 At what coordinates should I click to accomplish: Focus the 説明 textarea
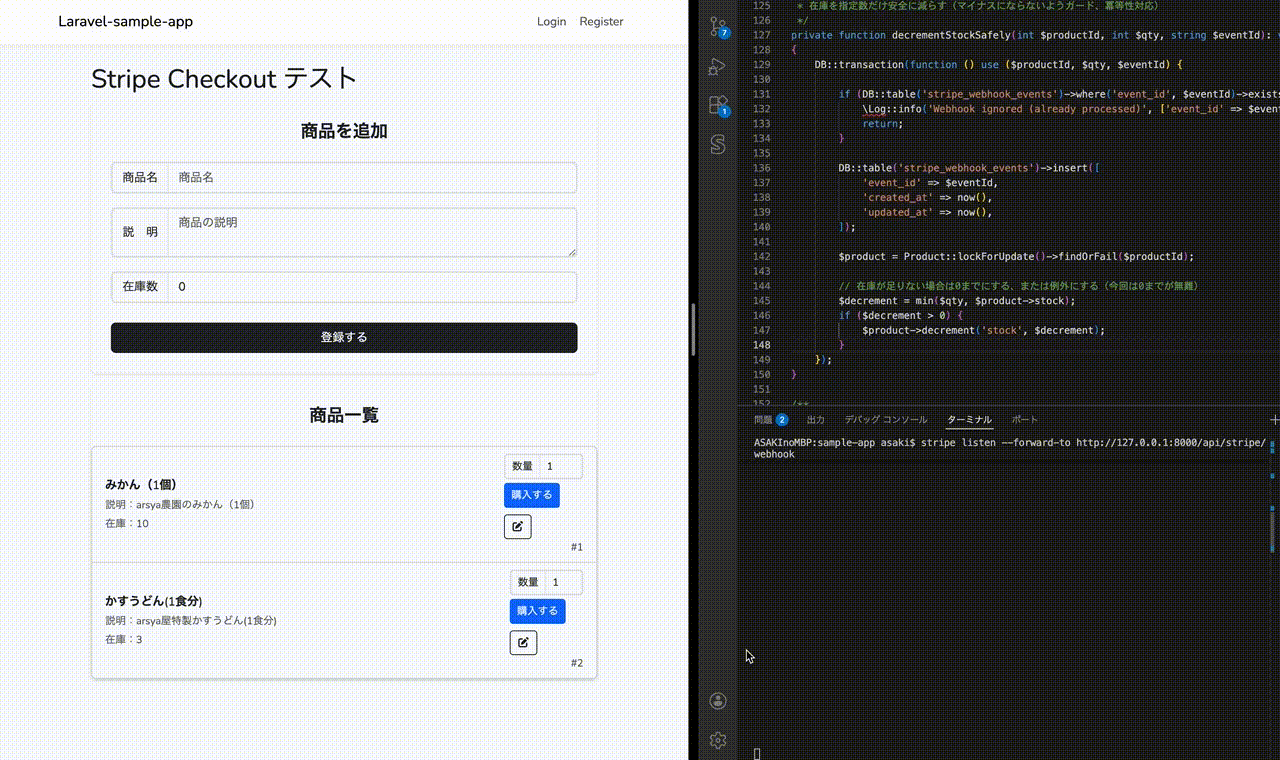(x=372, y=232)
